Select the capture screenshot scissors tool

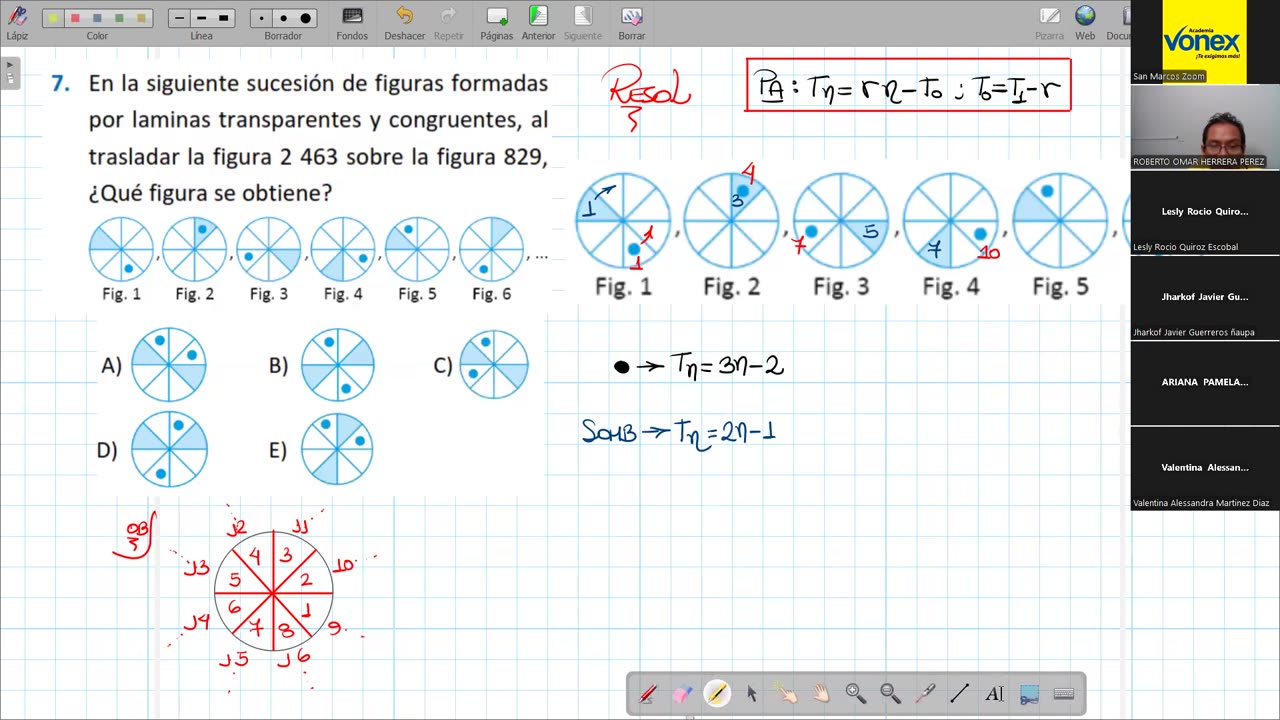(1029, 693)
